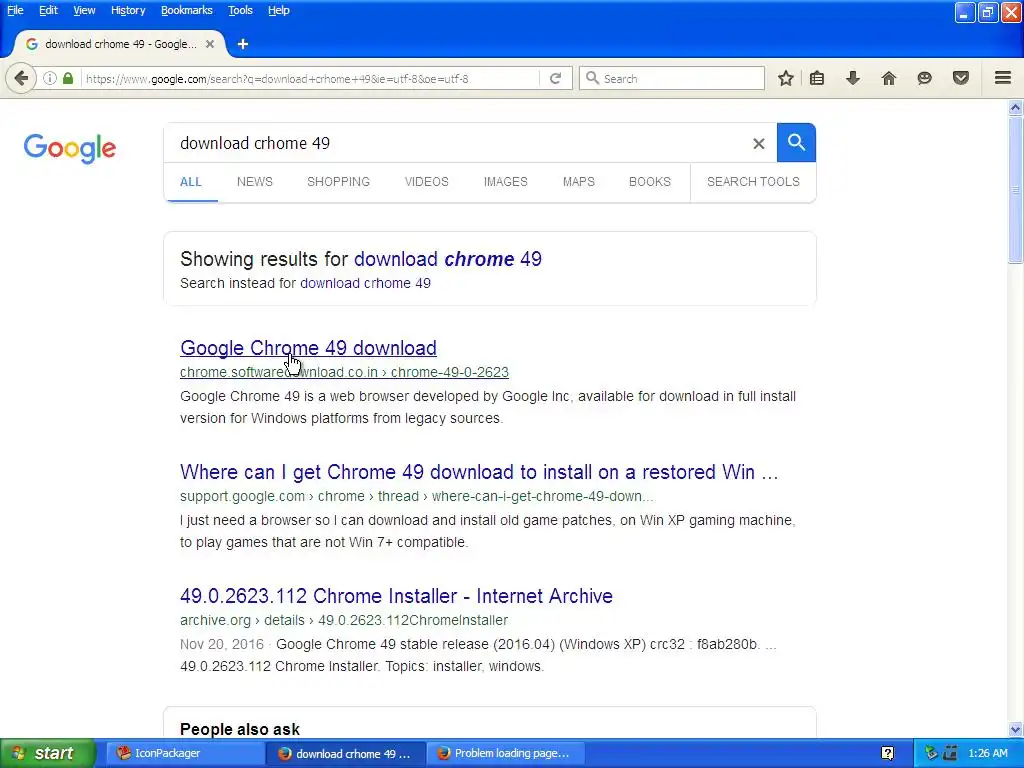Go back using the back arrow
The height and width of the screenshot is (768, 1024).
tap(21, 78)
